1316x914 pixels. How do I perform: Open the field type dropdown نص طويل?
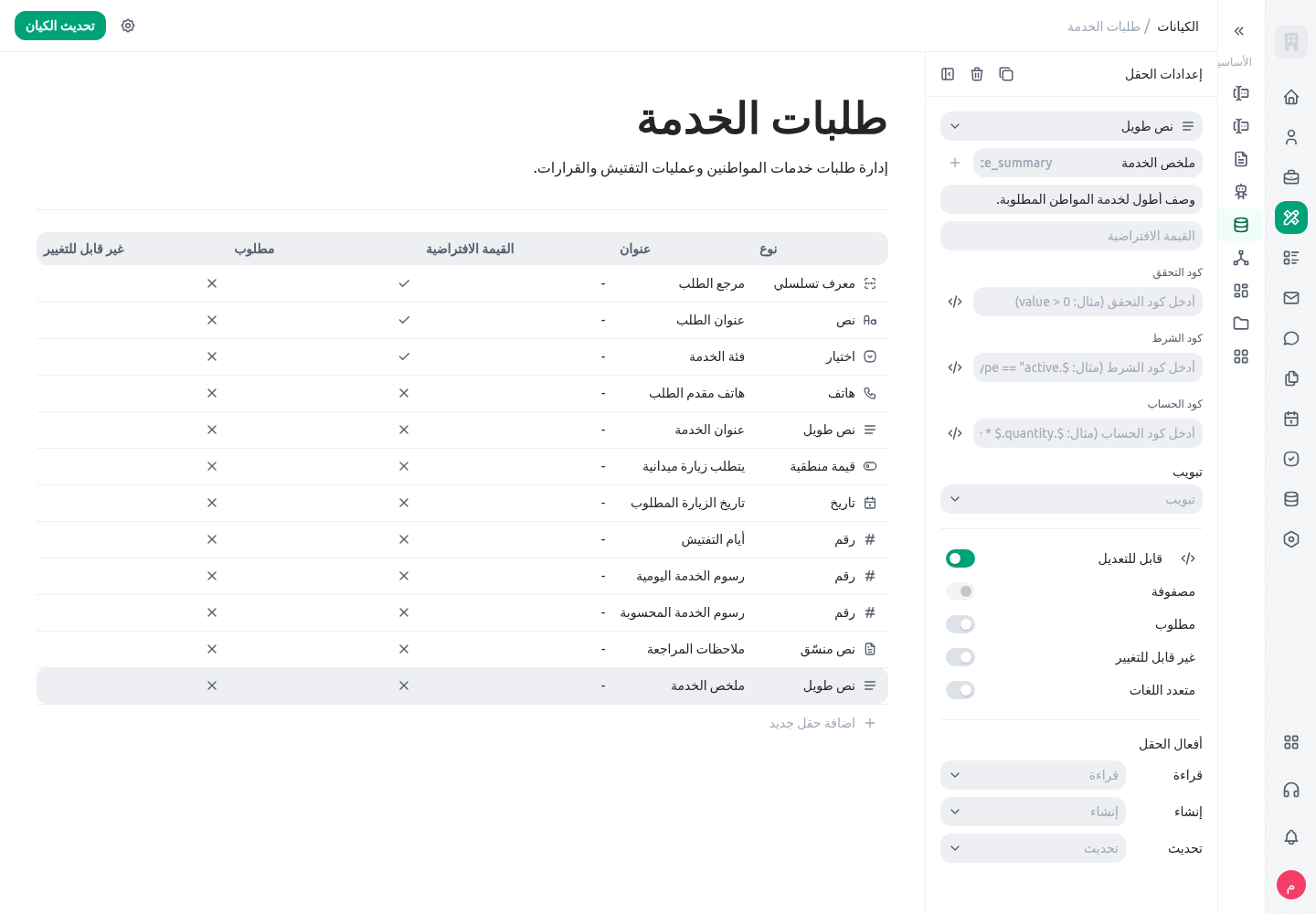[1071, 126]
